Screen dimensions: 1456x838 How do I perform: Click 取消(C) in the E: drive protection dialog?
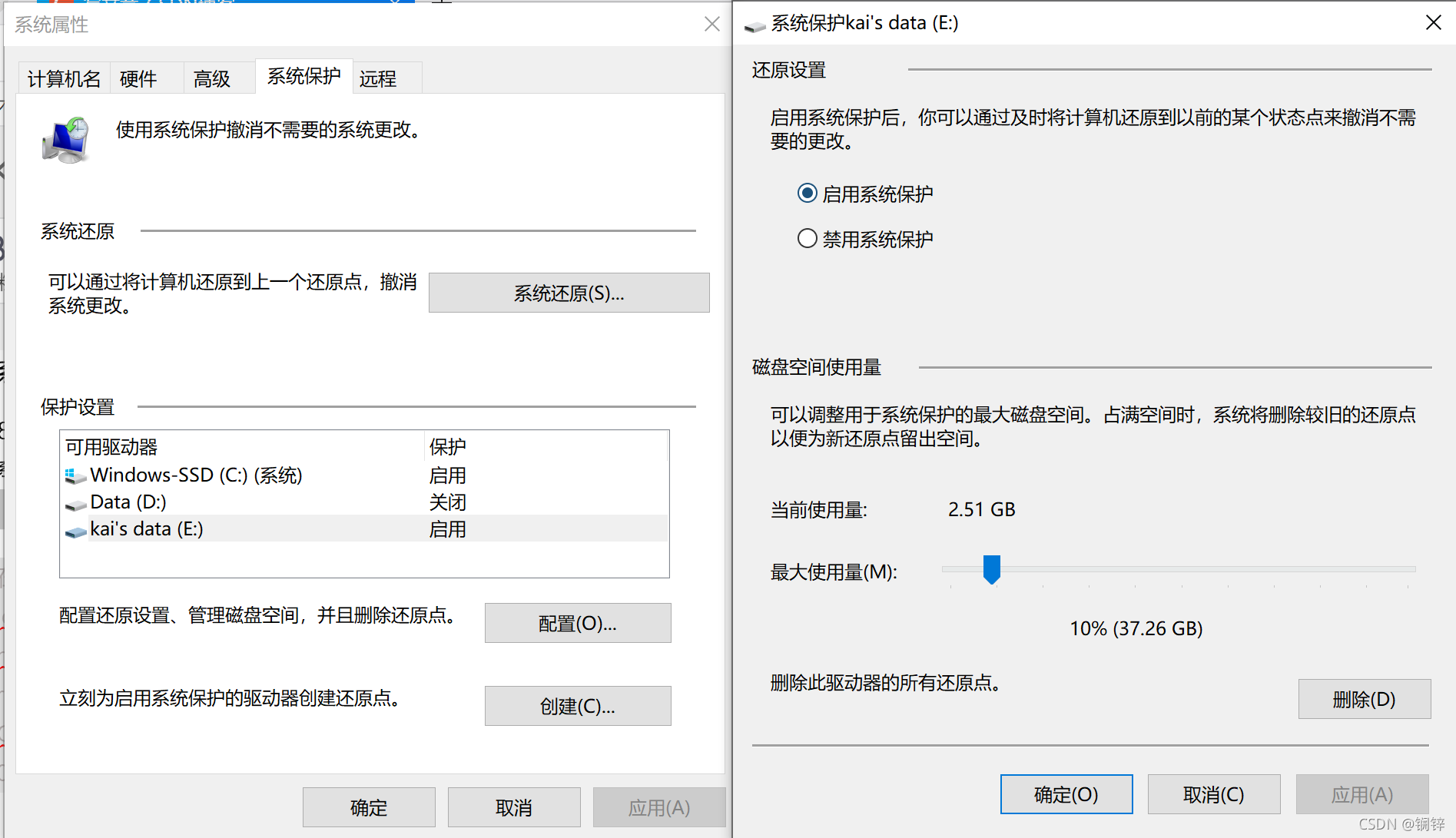(1214, 794)
